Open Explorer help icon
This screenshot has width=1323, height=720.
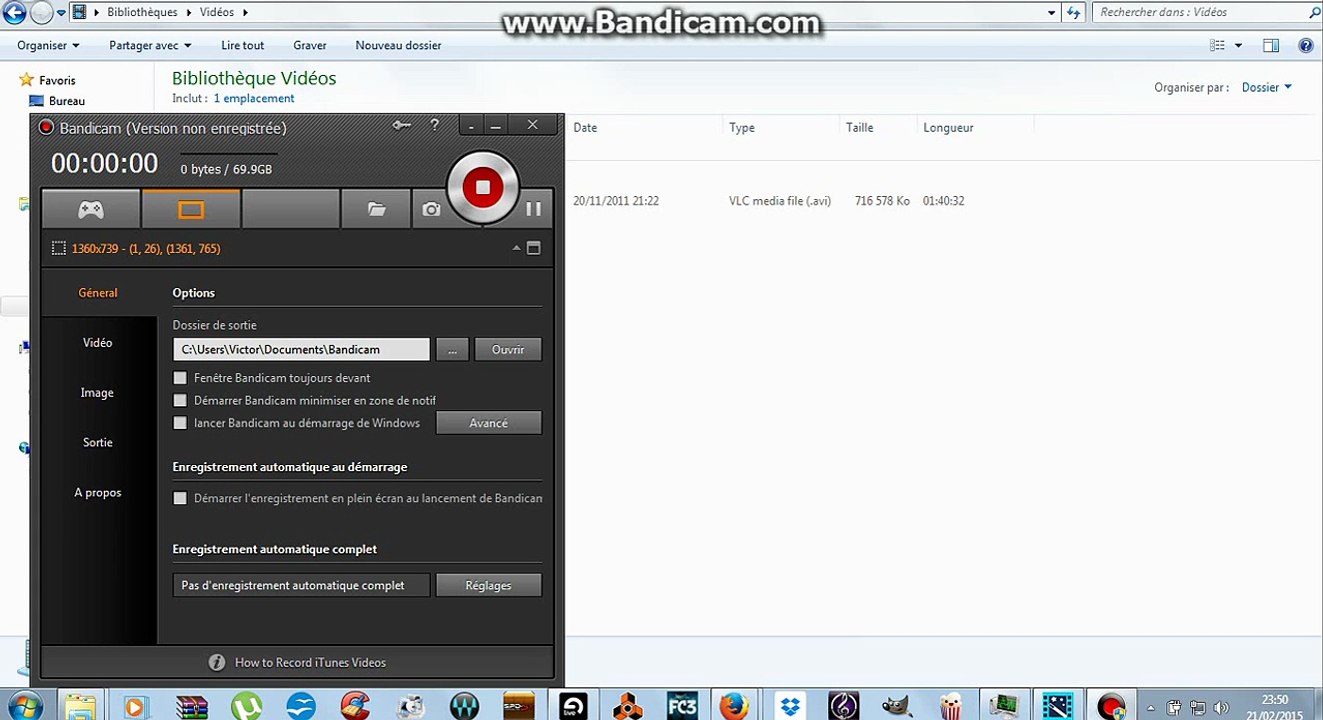pos(1305,45)
